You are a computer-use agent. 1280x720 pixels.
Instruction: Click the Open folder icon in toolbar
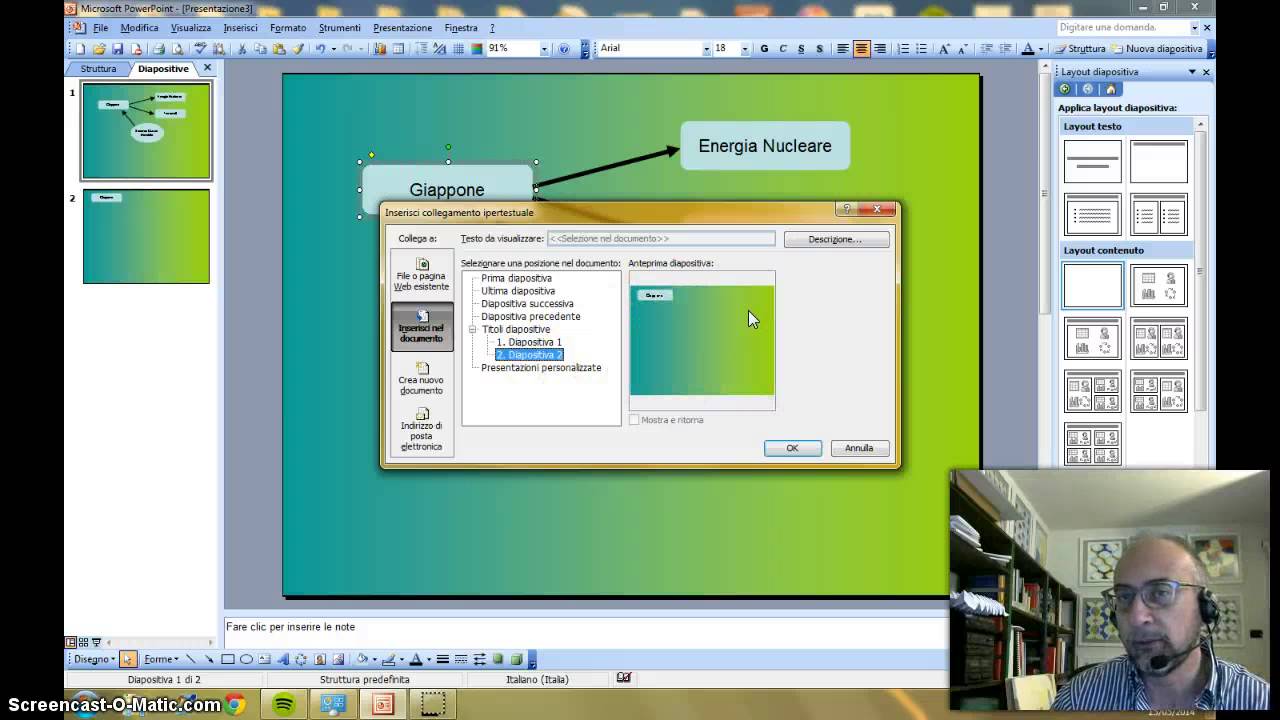pyautogui.click(x=99, y=49)
